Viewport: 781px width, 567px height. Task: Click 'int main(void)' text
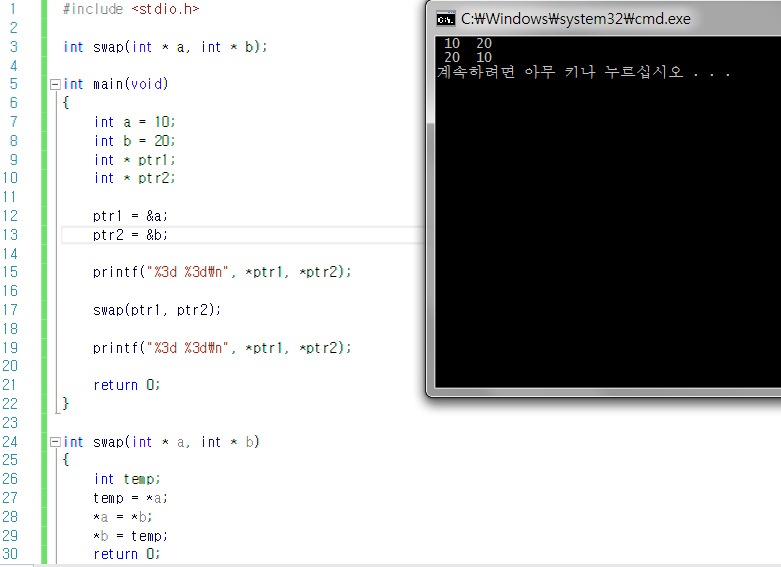(116, 84)
